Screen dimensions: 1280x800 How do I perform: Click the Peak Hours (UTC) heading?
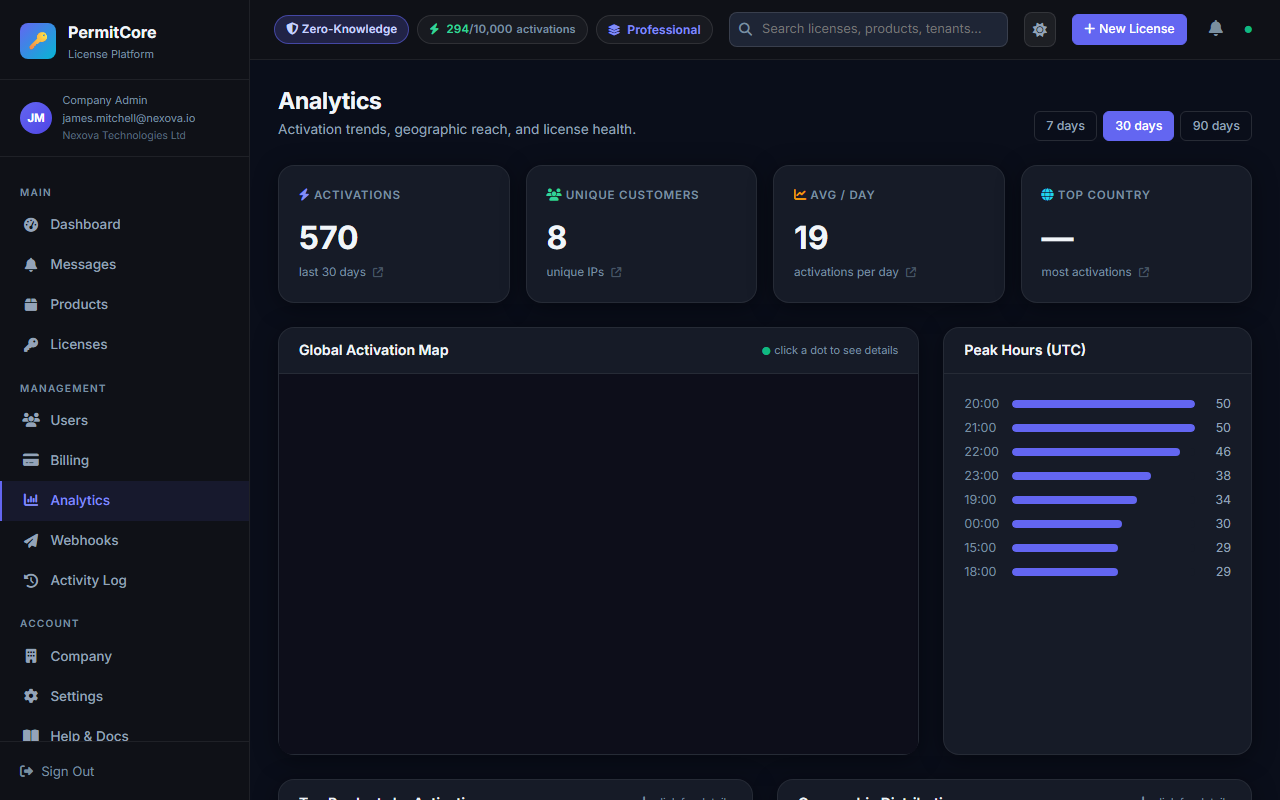pyautogui.click(x=1025, y=350)
